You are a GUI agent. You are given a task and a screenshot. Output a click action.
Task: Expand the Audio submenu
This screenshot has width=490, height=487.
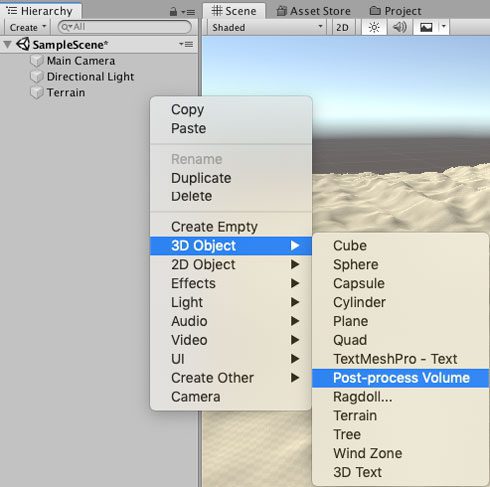[231, 321]
